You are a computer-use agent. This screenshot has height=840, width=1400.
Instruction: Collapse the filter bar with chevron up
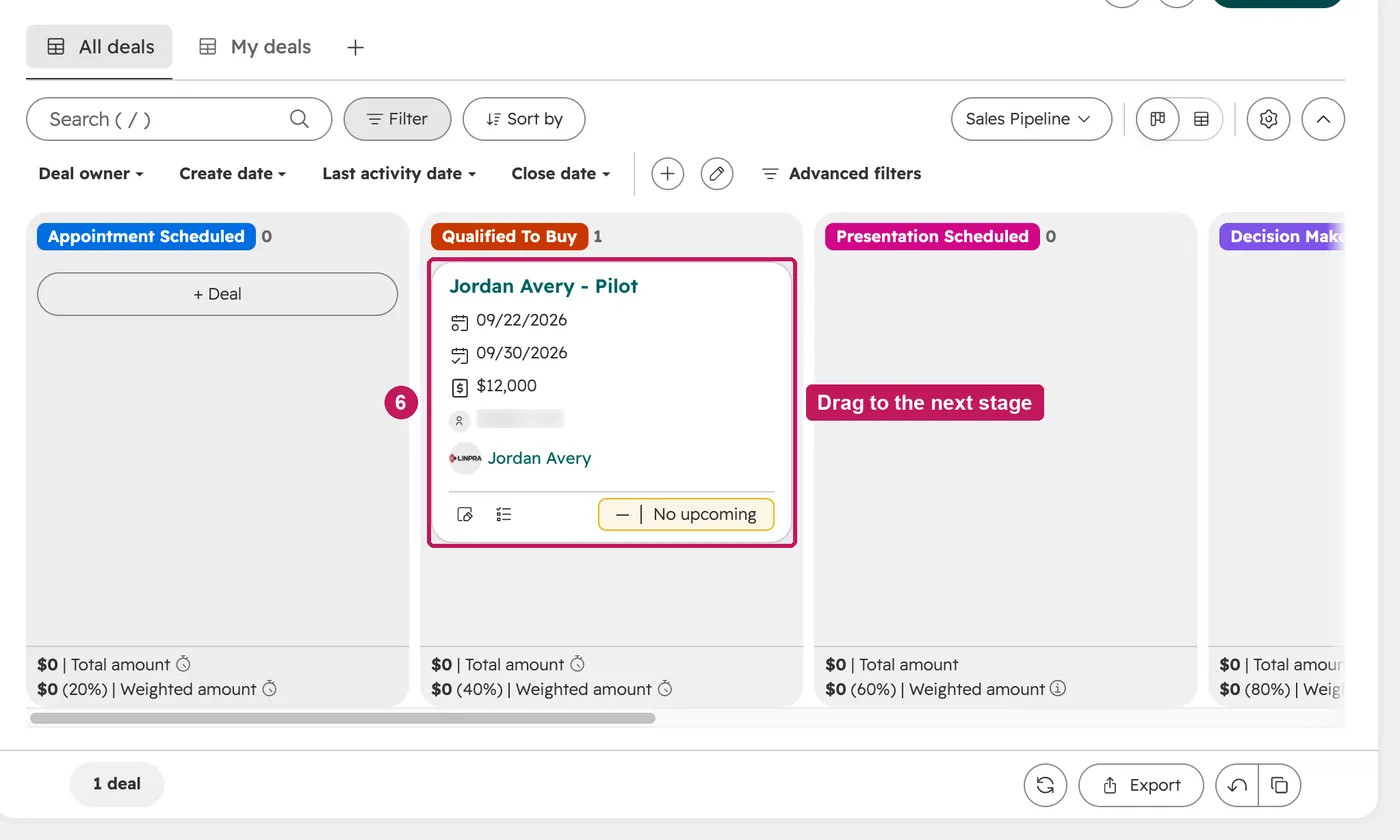1323,119
